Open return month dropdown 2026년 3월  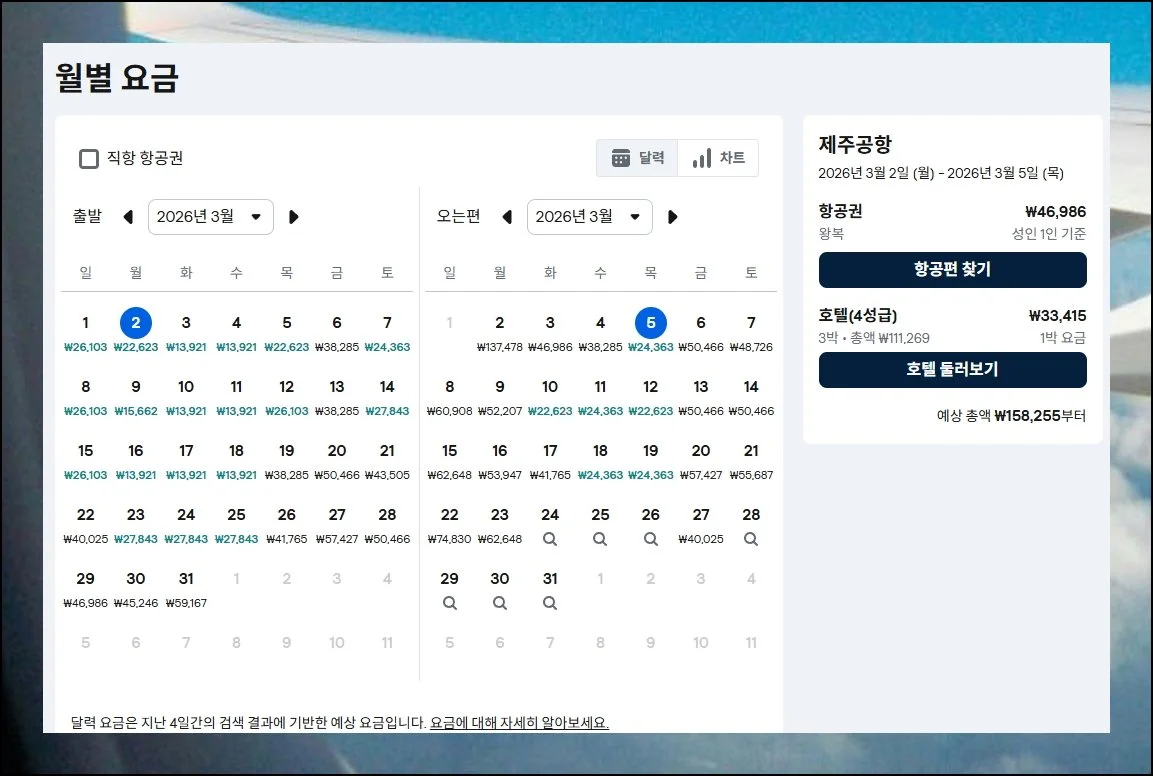pyautogui.click(x=589, y=217)
